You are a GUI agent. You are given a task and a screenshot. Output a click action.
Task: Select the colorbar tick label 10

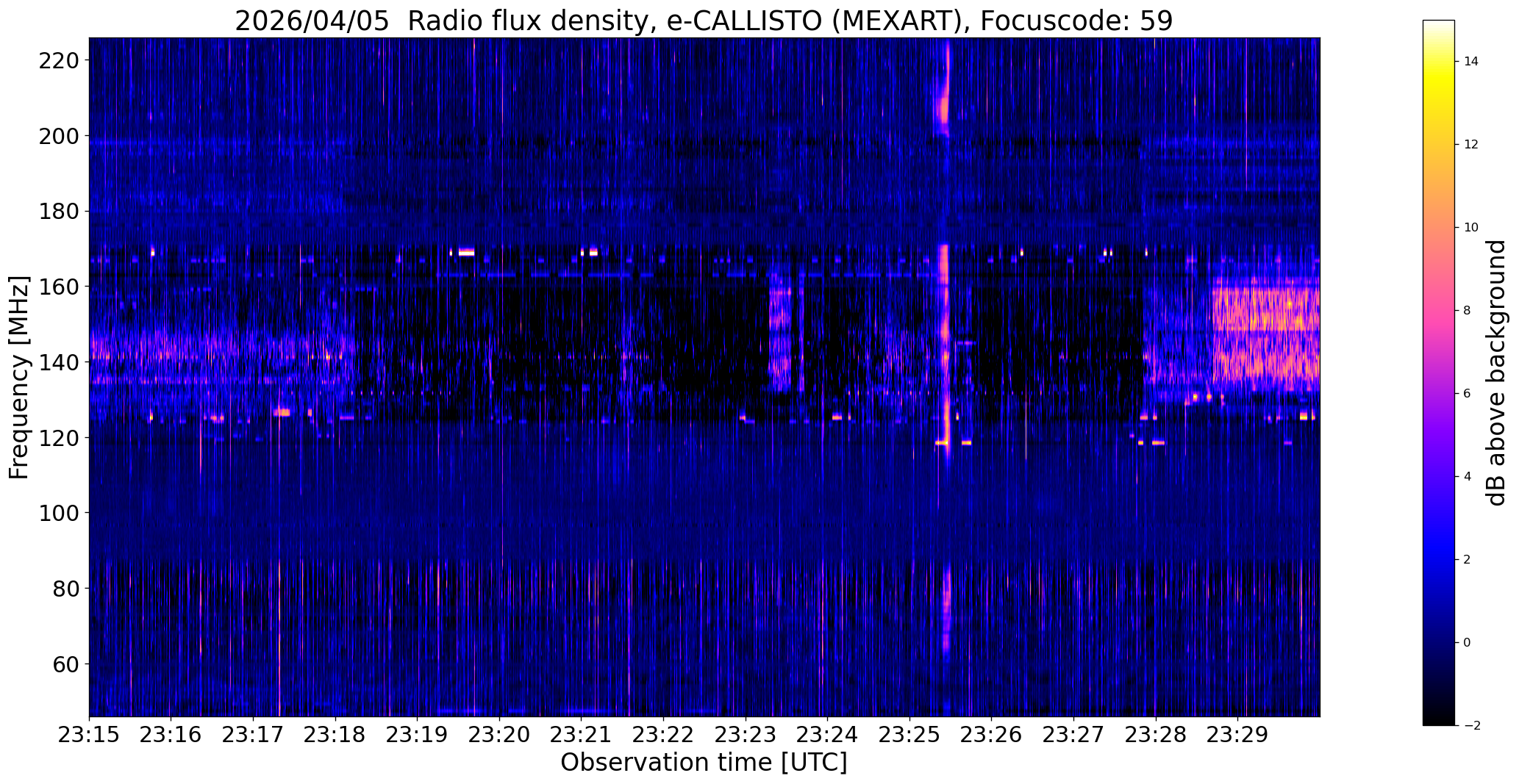(x=1471, y=228)
